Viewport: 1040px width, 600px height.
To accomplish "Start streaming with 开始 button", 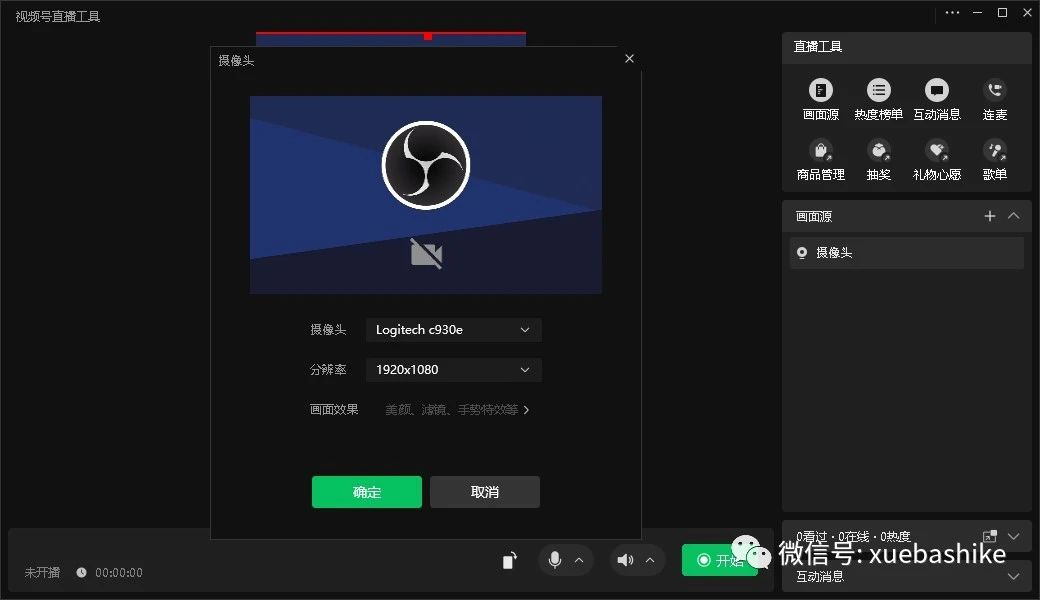I will (x=720, y=560).
